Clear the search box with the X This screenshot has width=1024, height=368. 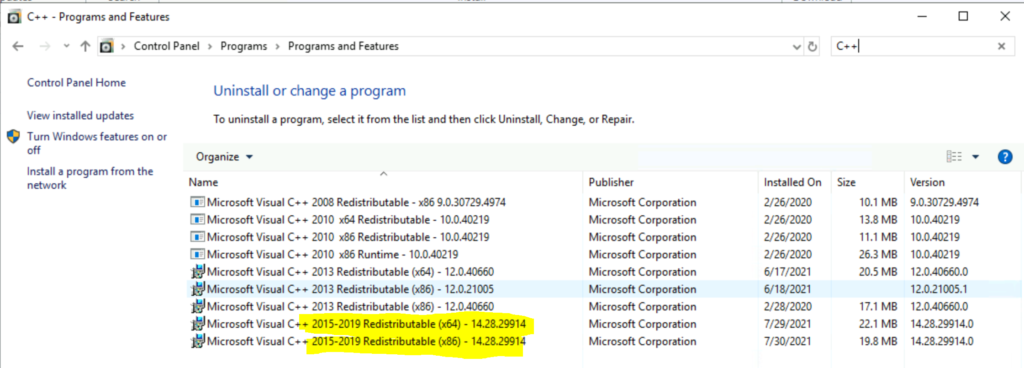pos(1001,46)
